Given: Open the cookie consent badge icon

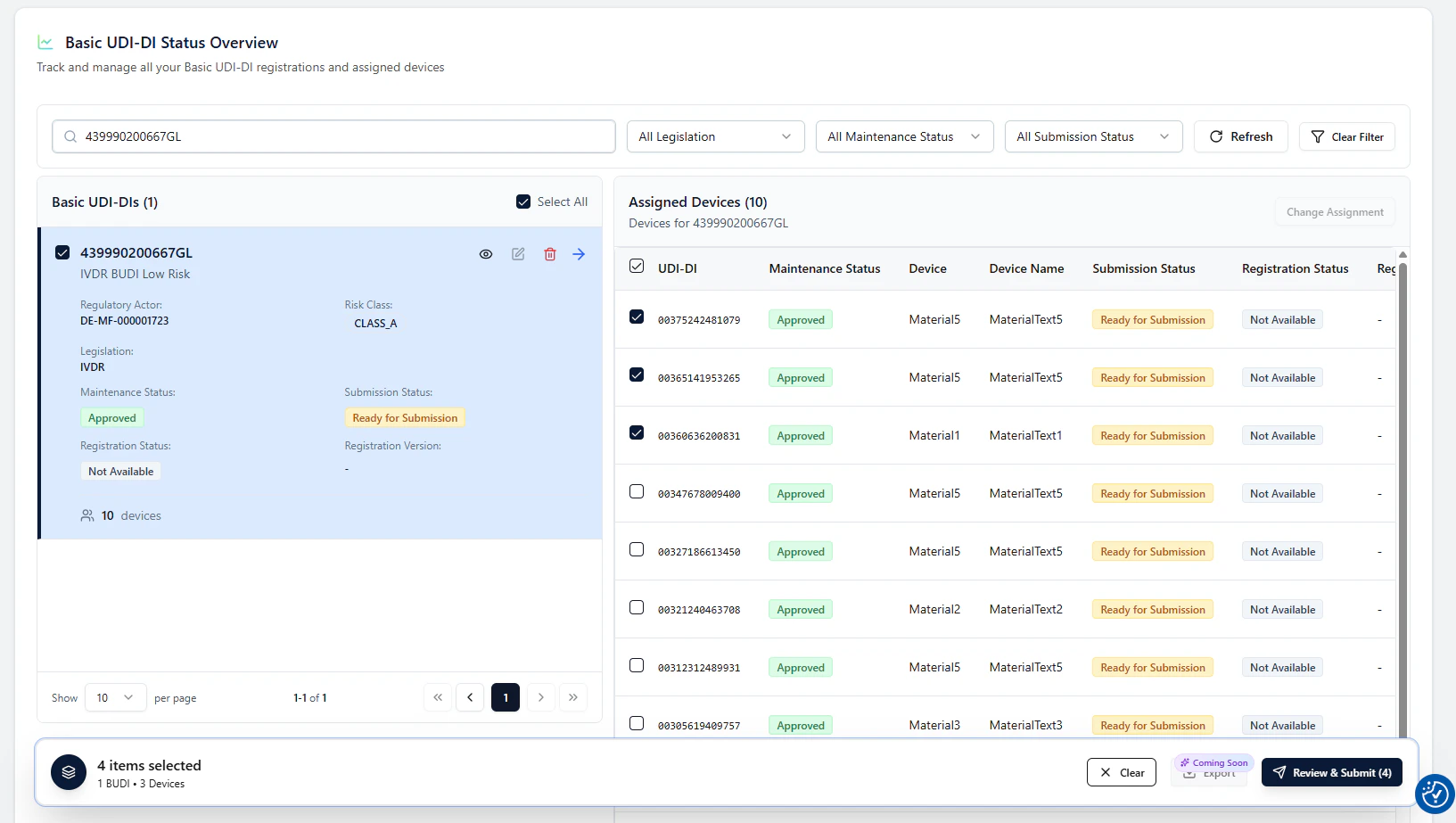Looking at the screenshot, I should [1435, 794].
